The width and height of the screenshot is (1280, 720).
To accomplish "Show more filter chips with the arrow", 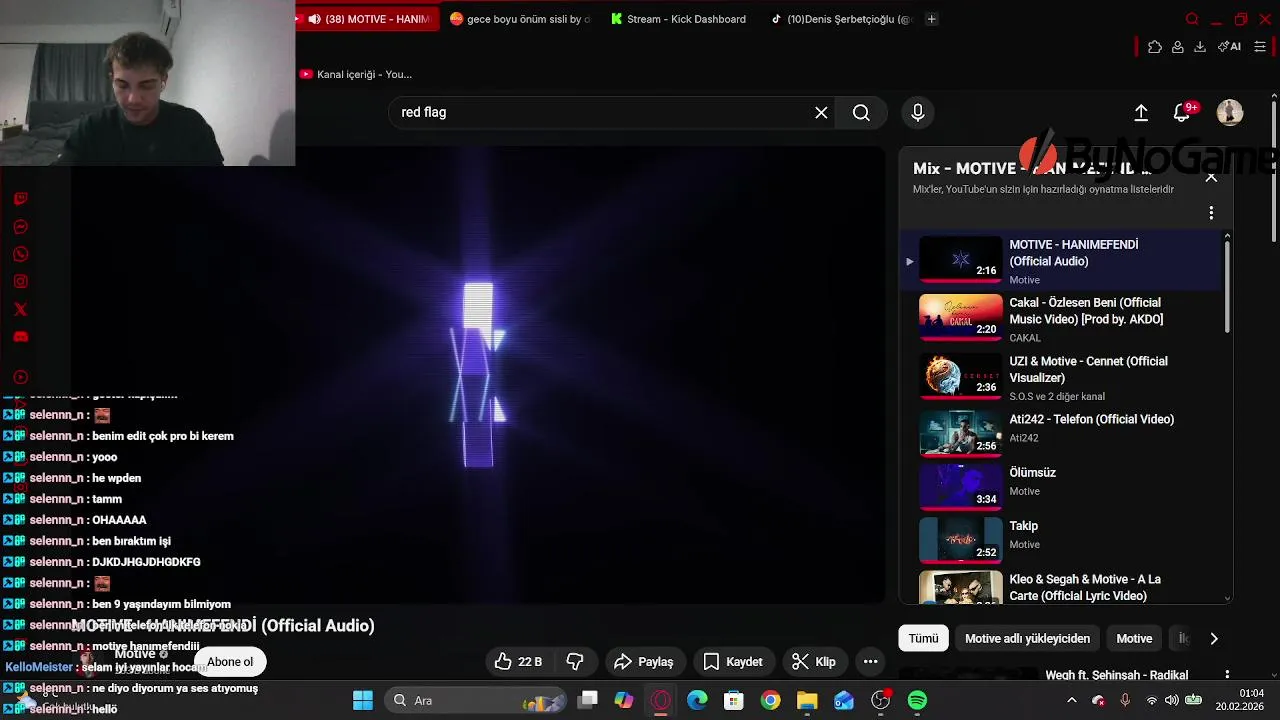I will coord(1214,638).
